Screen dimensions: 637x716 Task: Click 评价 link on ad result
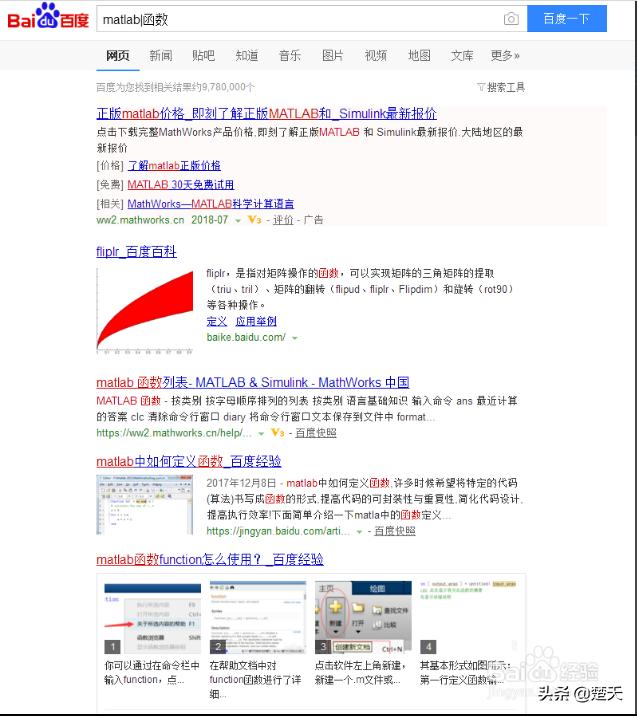283,220
